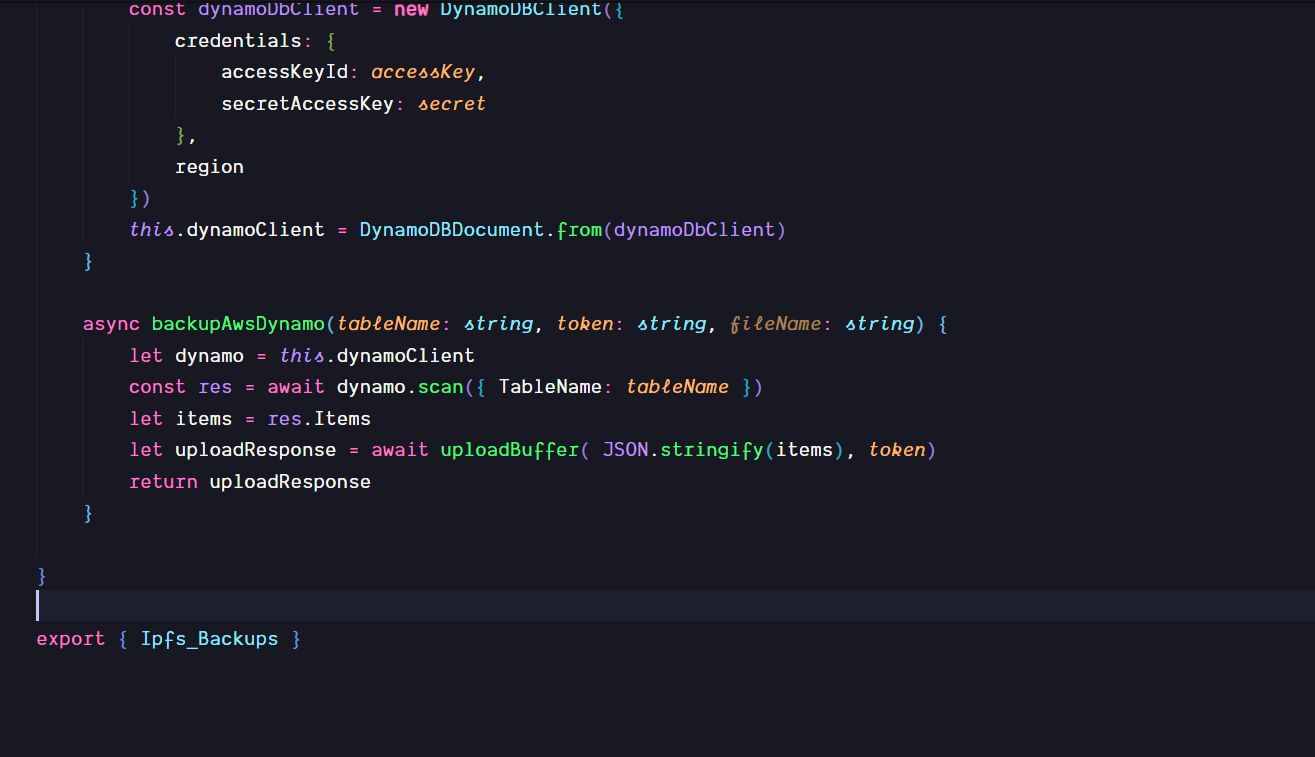Click the 'dynamoDbClient' argument inside from()
Image resolution: width=1315 pixels, height=757 pixels.
pyautogui.click(x=695, y=230)
